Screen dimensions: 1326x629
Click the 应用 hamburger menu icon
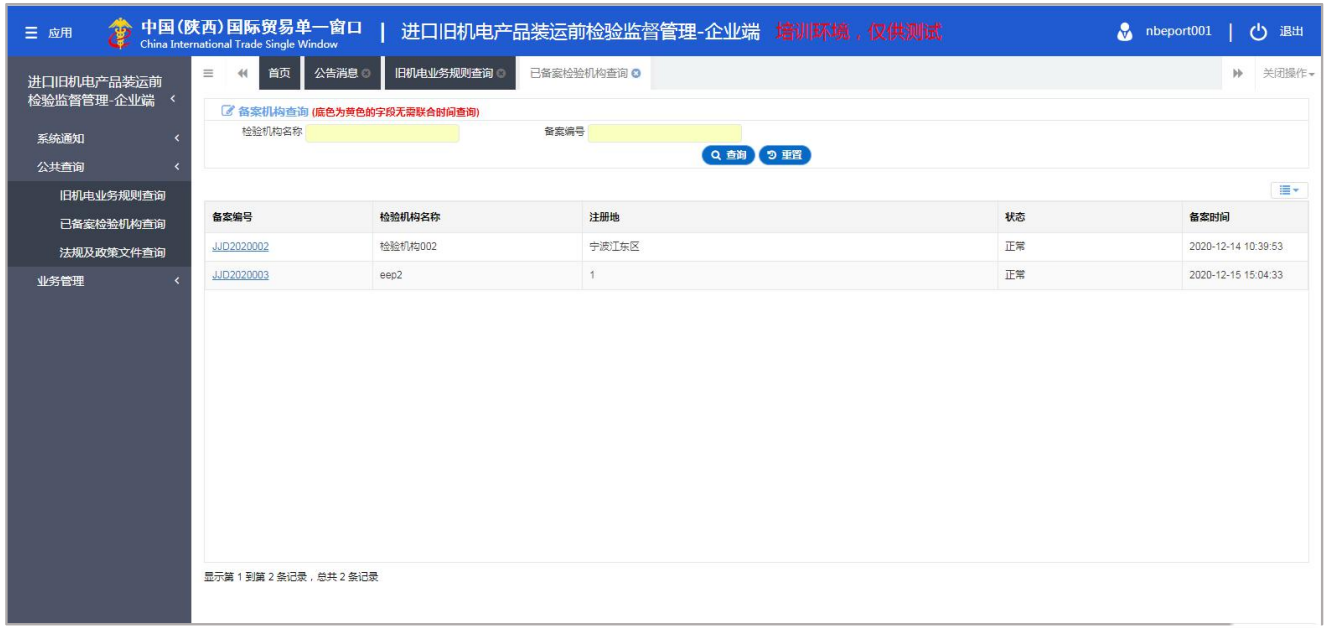[x=31, y=33]
